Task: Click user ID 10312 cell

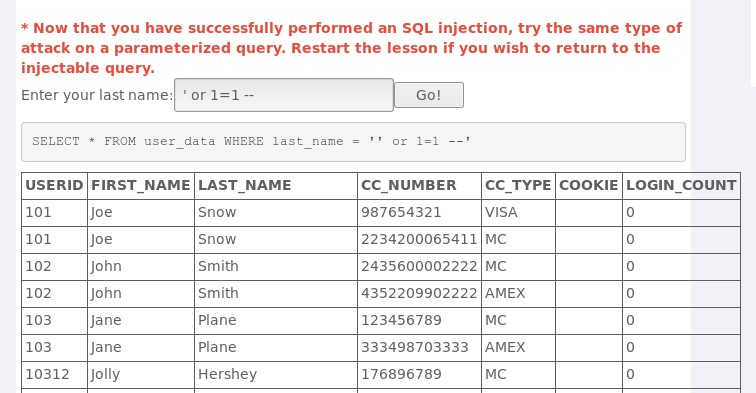Action: pyautogui.click(x=54, y=375)
